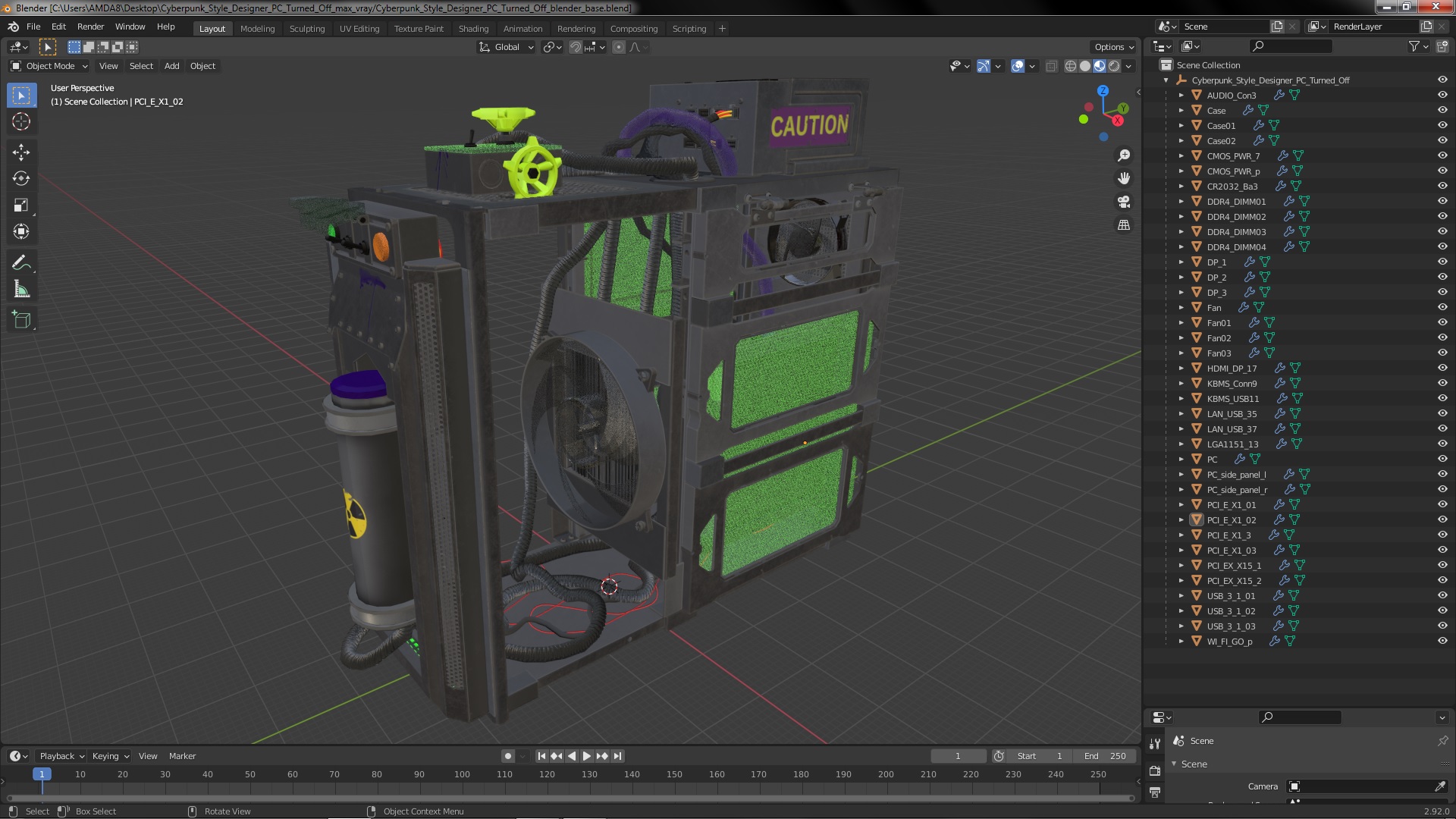This screenshot has height=819, width=1456.
Task: Click the End frame field showing 250
Action: 1105,756
